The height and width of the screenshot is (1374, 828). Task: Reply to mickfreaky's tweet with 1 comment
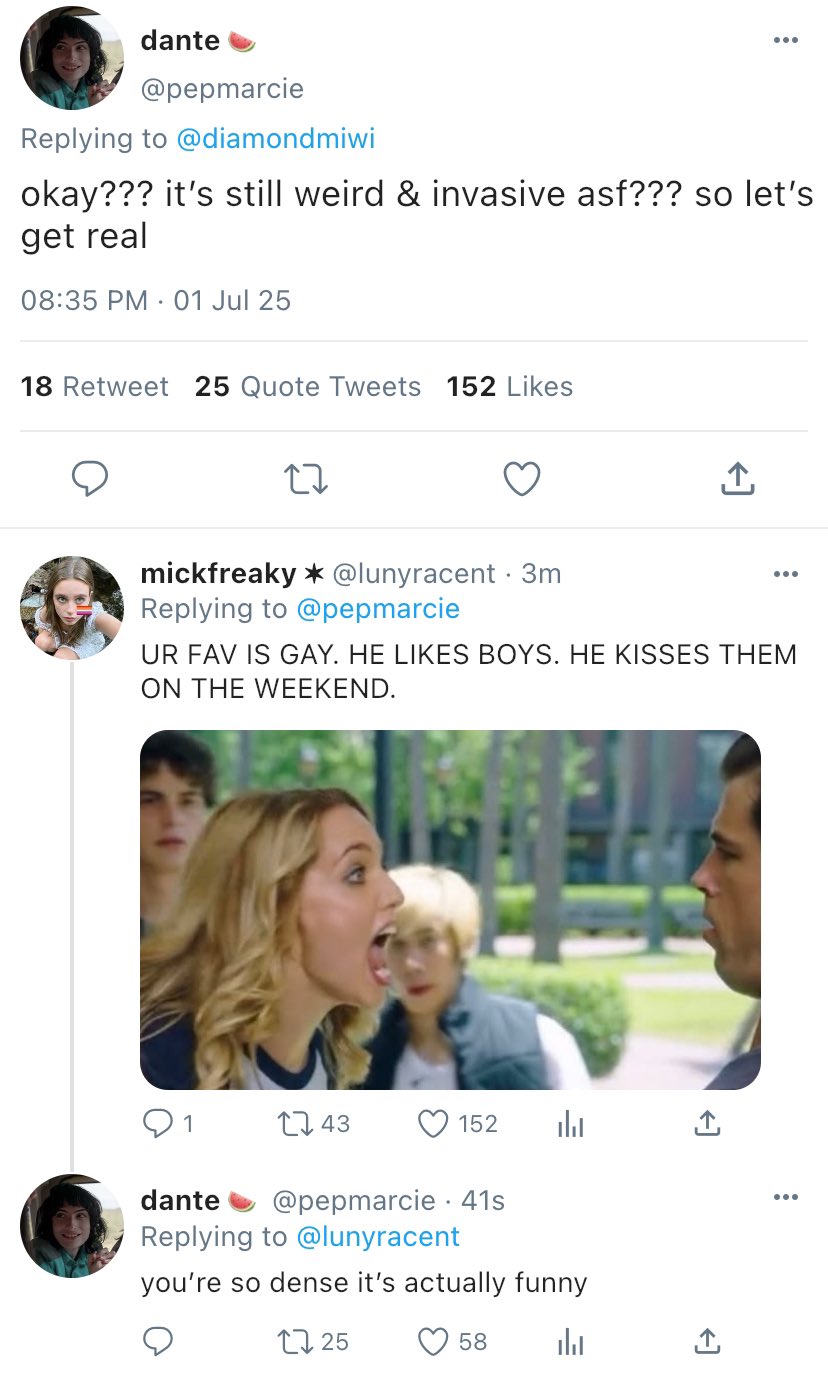point(158,1123)
